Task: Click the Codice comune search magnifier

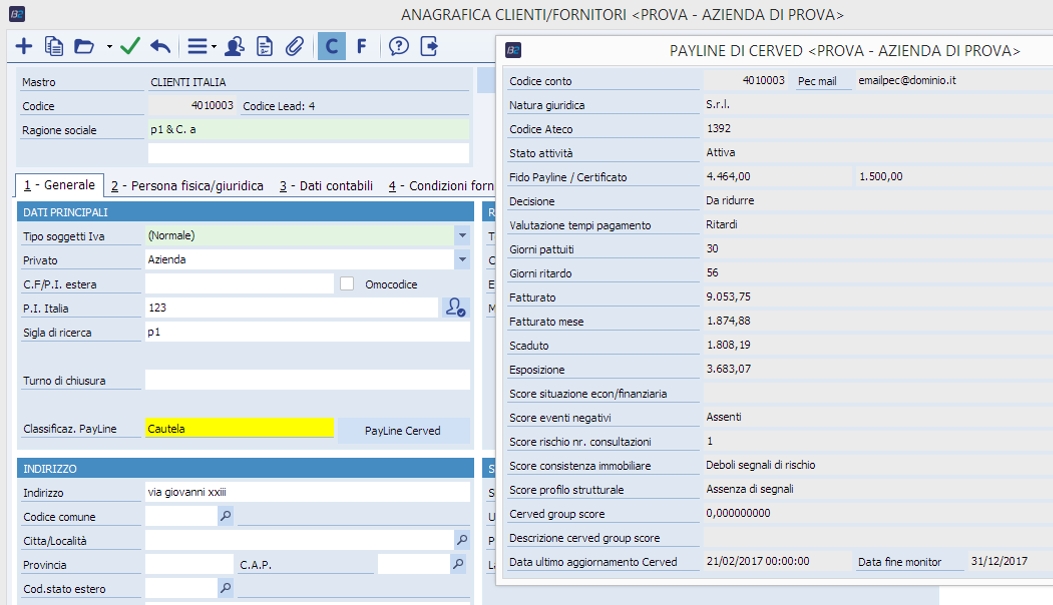Action: click(226, 516)
